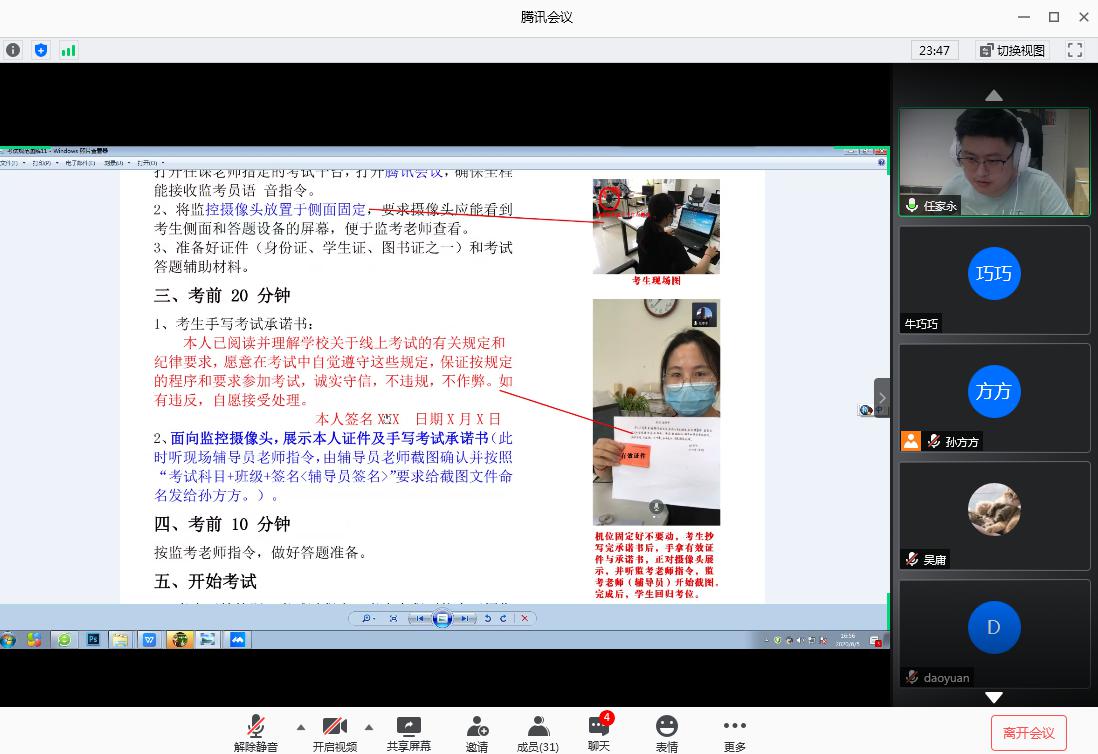The width and height of the screenshot is (1098, 754).
Task: Expand video options arrow beside 开启视频
Action: [369, 727]
